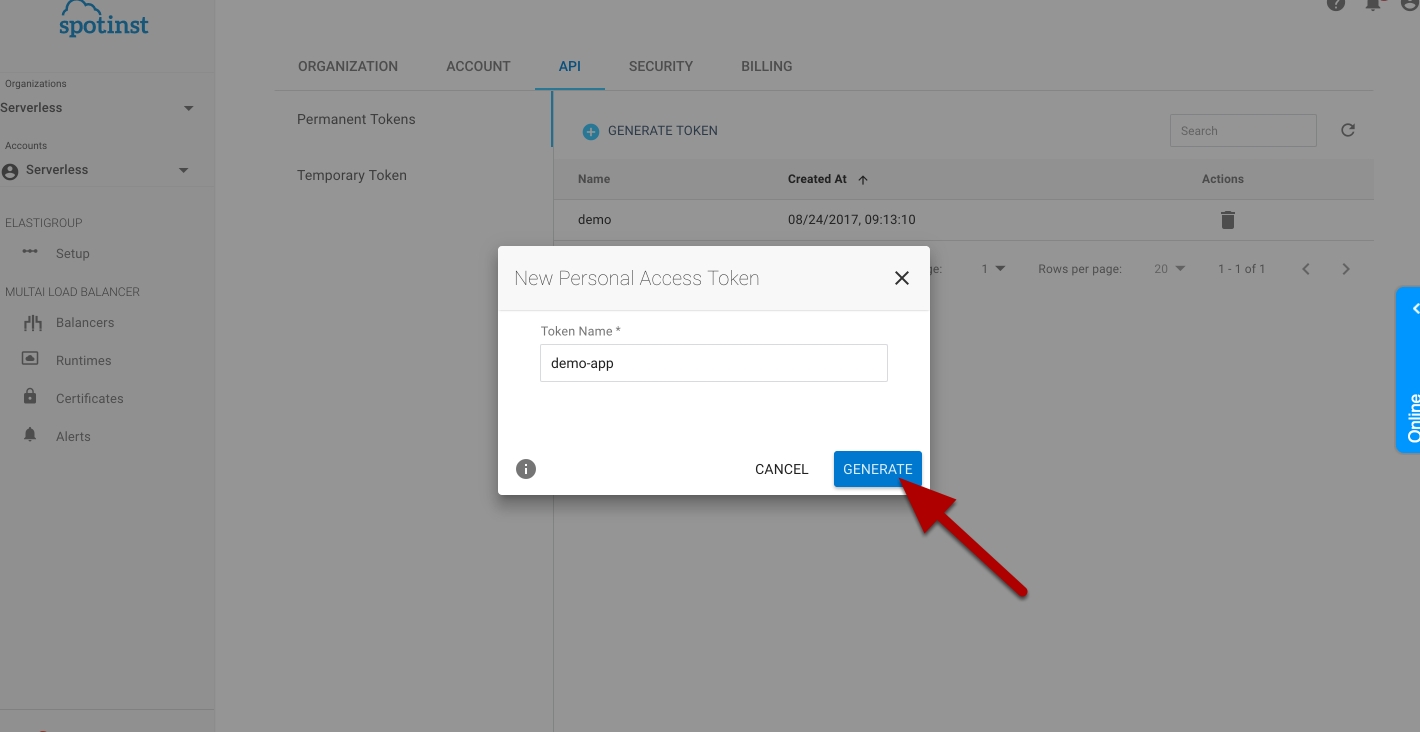Expand the Accounts Serverless dropdown

pos(183,170)
